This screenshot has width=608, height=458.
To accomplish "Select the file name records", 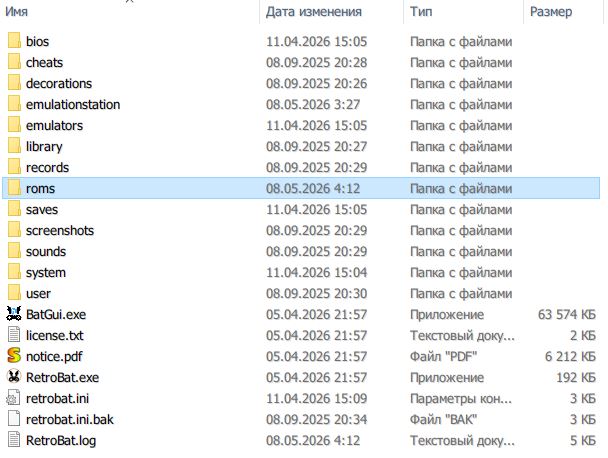I will coord(47,168).
